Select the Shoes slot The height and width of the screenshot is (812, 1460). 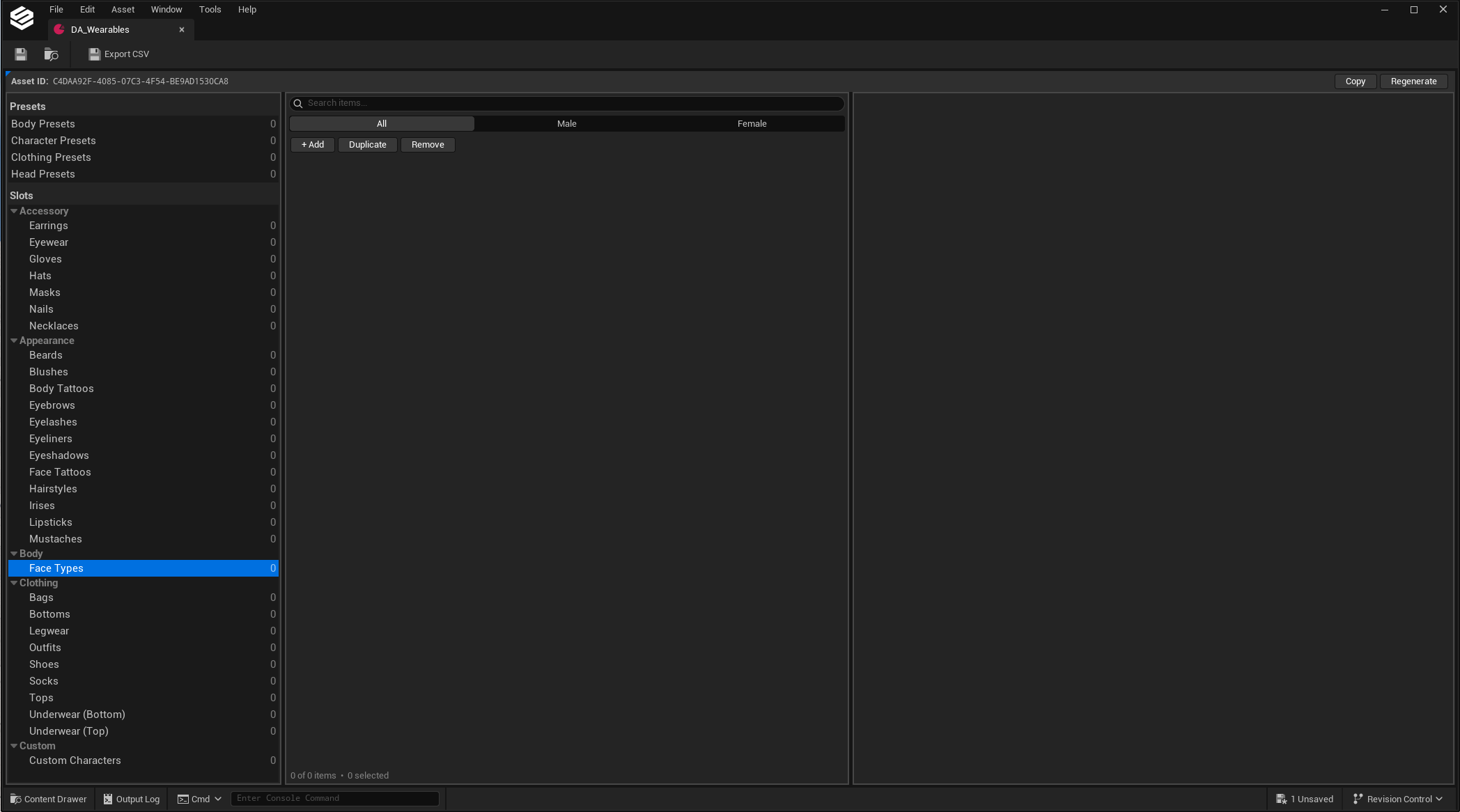point(143,664)
